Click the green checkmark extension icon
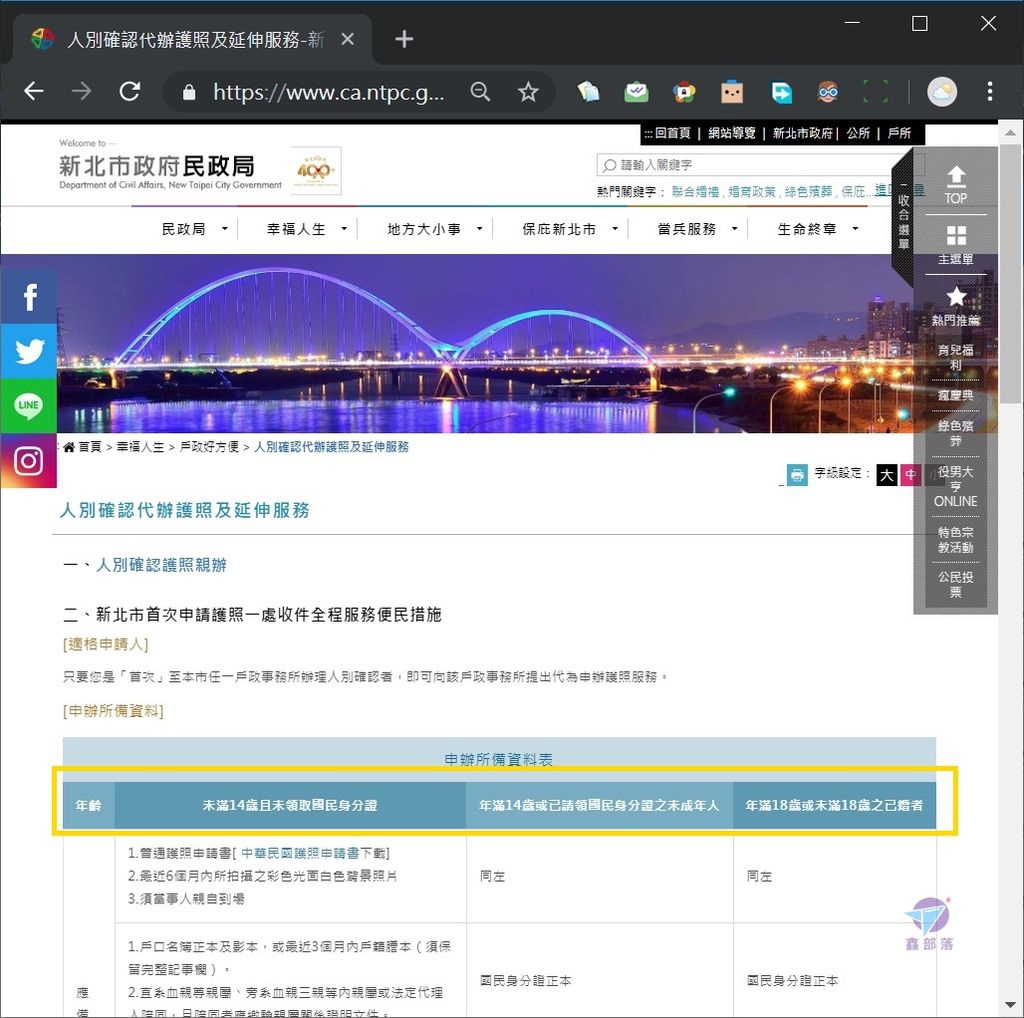Screen dimensions: 1024x1018 click(636, 92)
